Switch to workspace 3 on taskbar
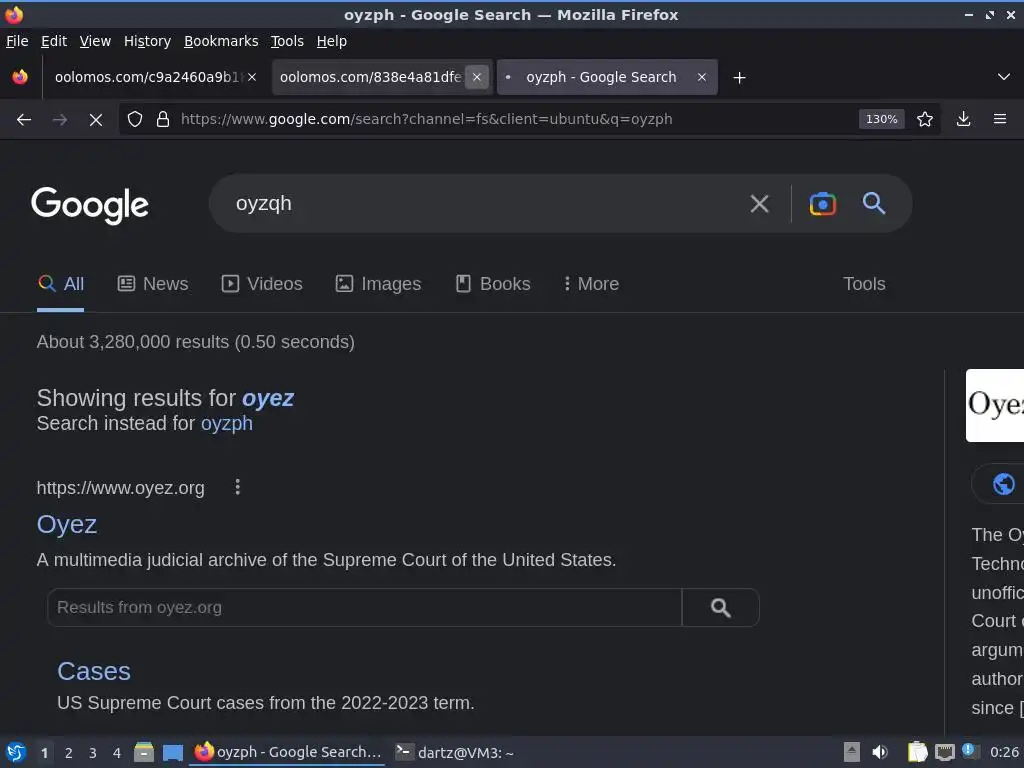The image size is (1024, 768). click(x=93, y=753)
